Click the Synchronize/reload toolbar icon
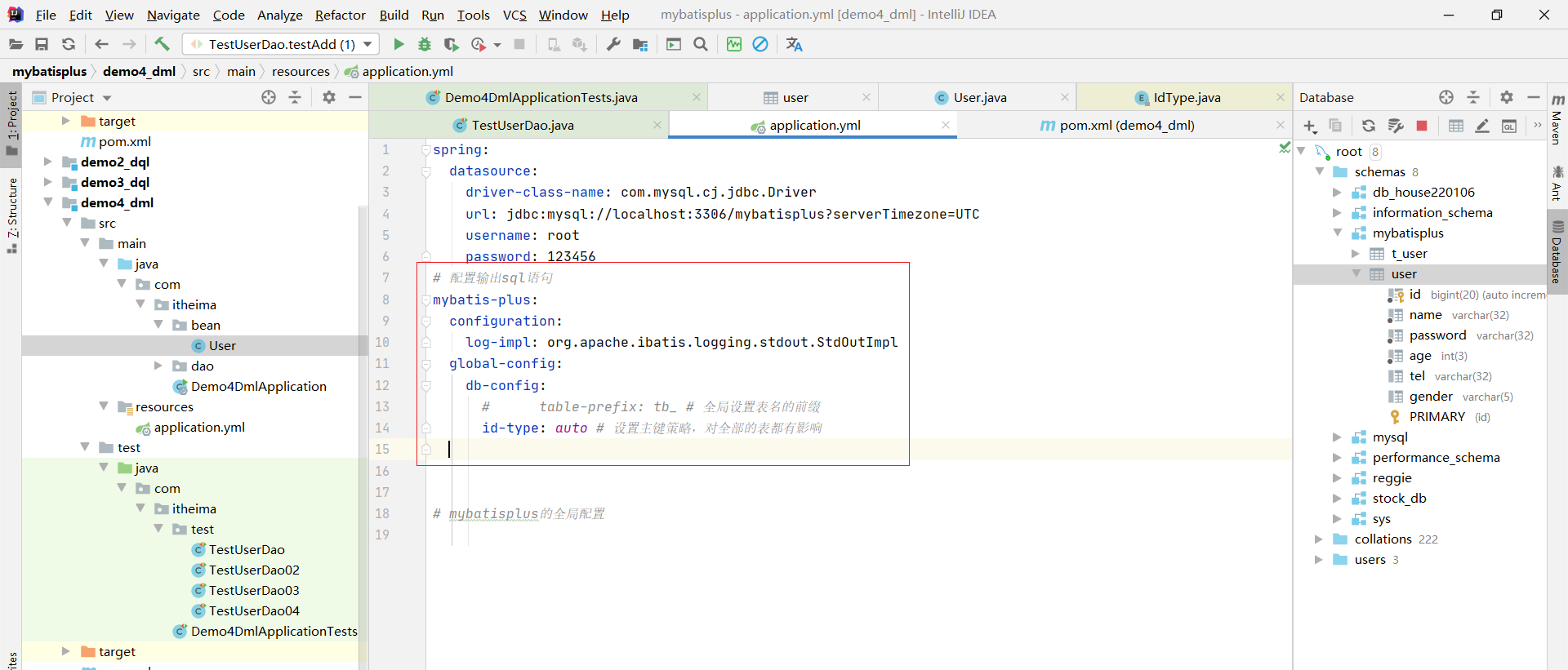 pyautogui.click(x=69, y=44)
